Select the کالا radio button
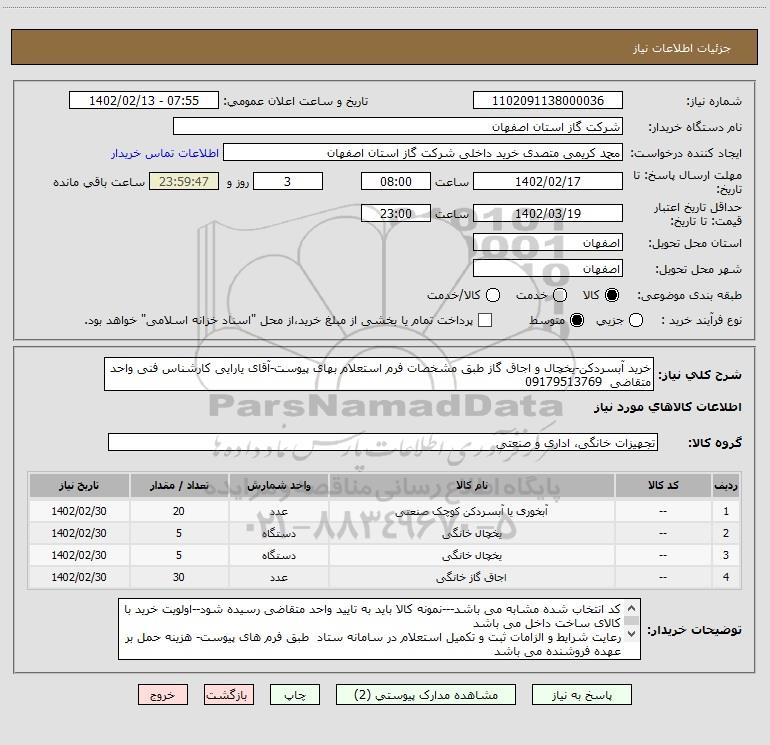 coord(612,295)
